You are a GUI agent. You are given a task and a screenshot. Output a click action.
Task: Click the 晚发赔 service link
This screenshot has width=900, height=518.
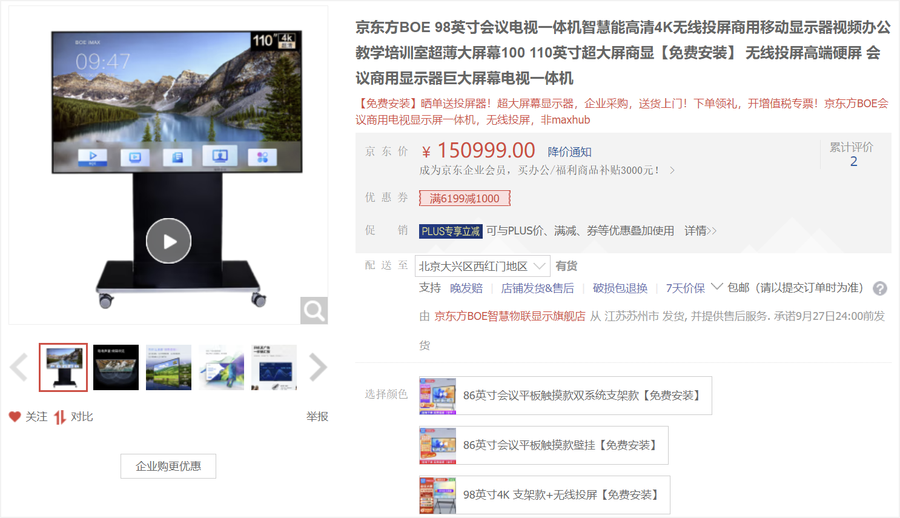tap(466, 288)
